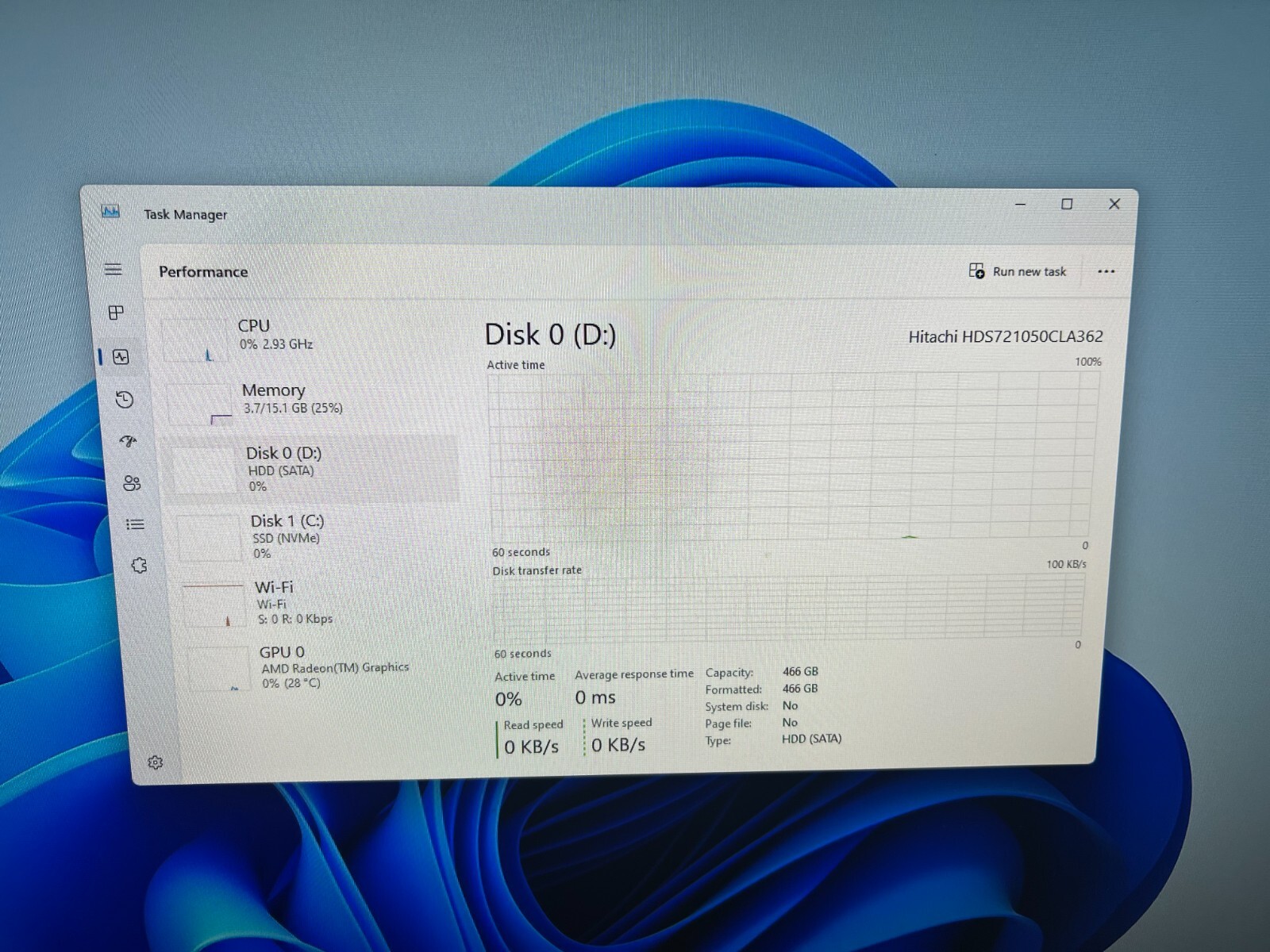Click the Read speed 0 KB/s value
Viewport: 1270px width, 952px height.
531,747
